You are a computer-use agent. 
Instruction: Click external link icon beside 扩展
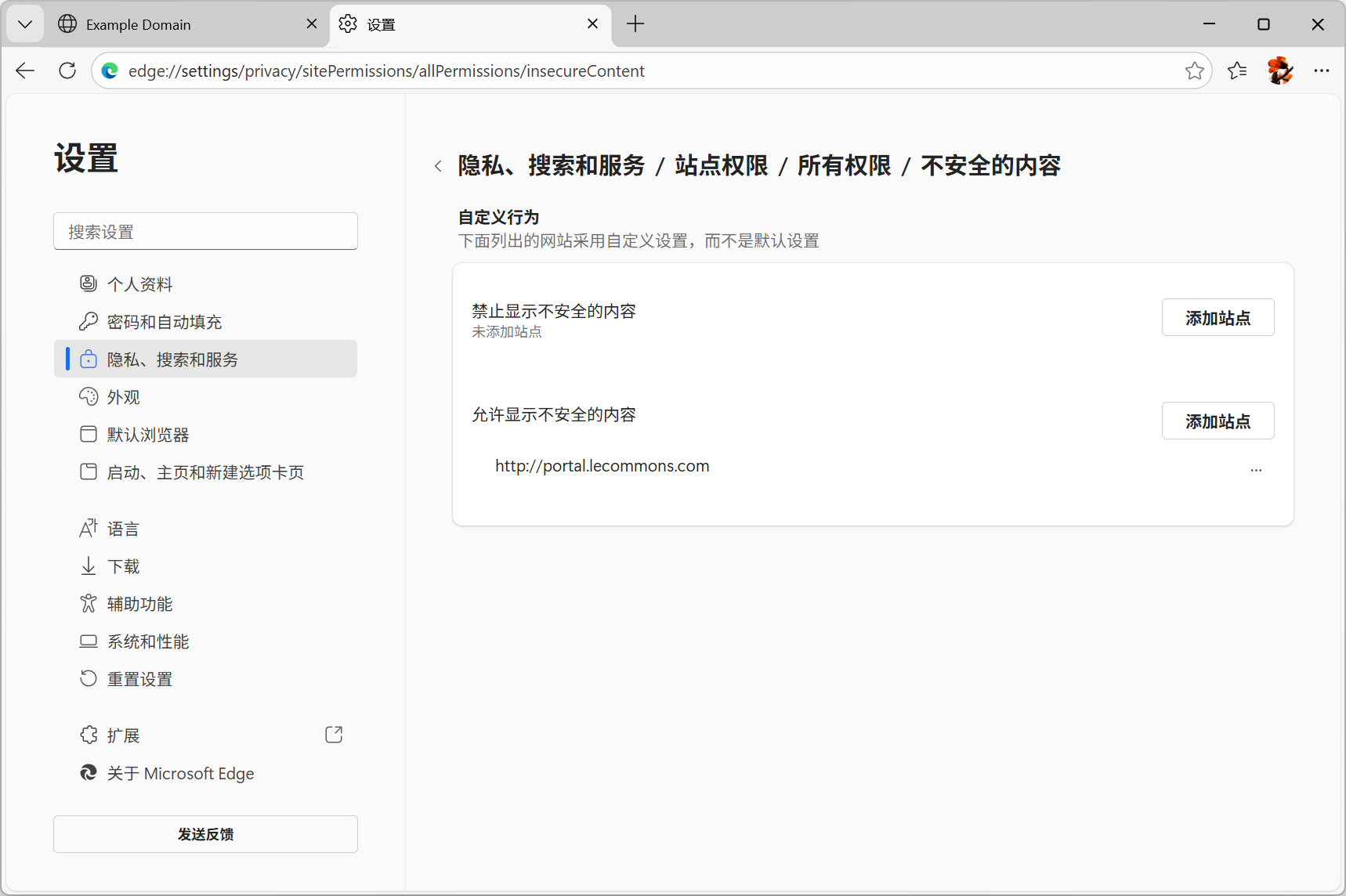[334, 735]
